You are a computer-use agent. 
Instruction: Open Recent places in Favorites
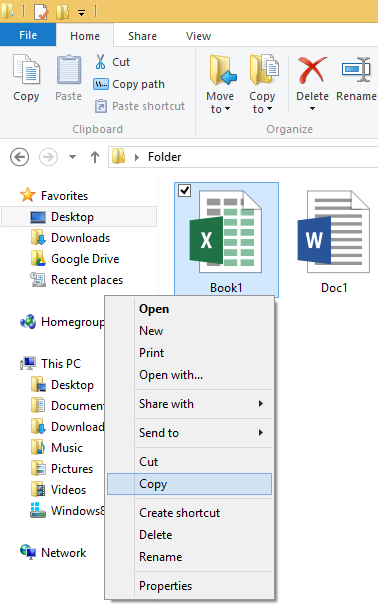click(77, 279)
